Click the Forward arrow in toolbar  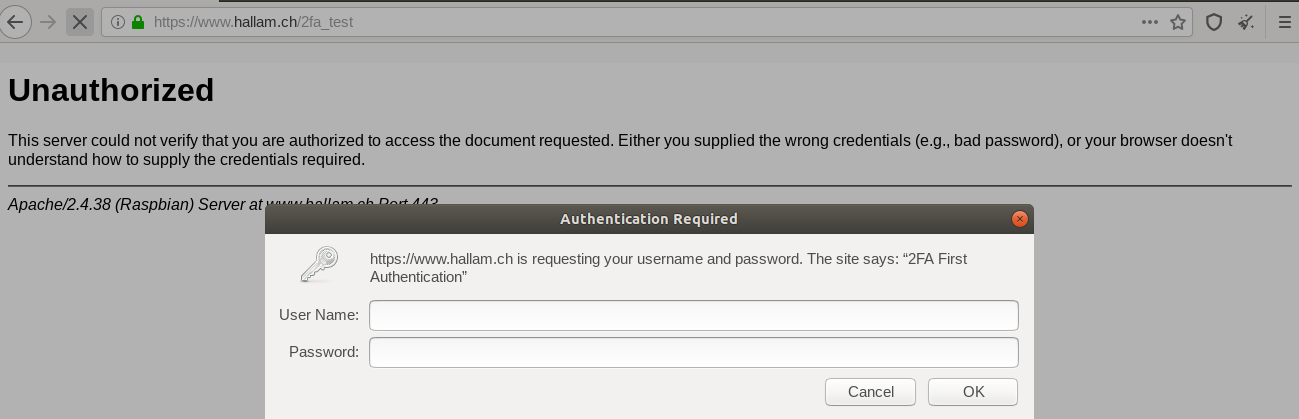pos(47,22)
